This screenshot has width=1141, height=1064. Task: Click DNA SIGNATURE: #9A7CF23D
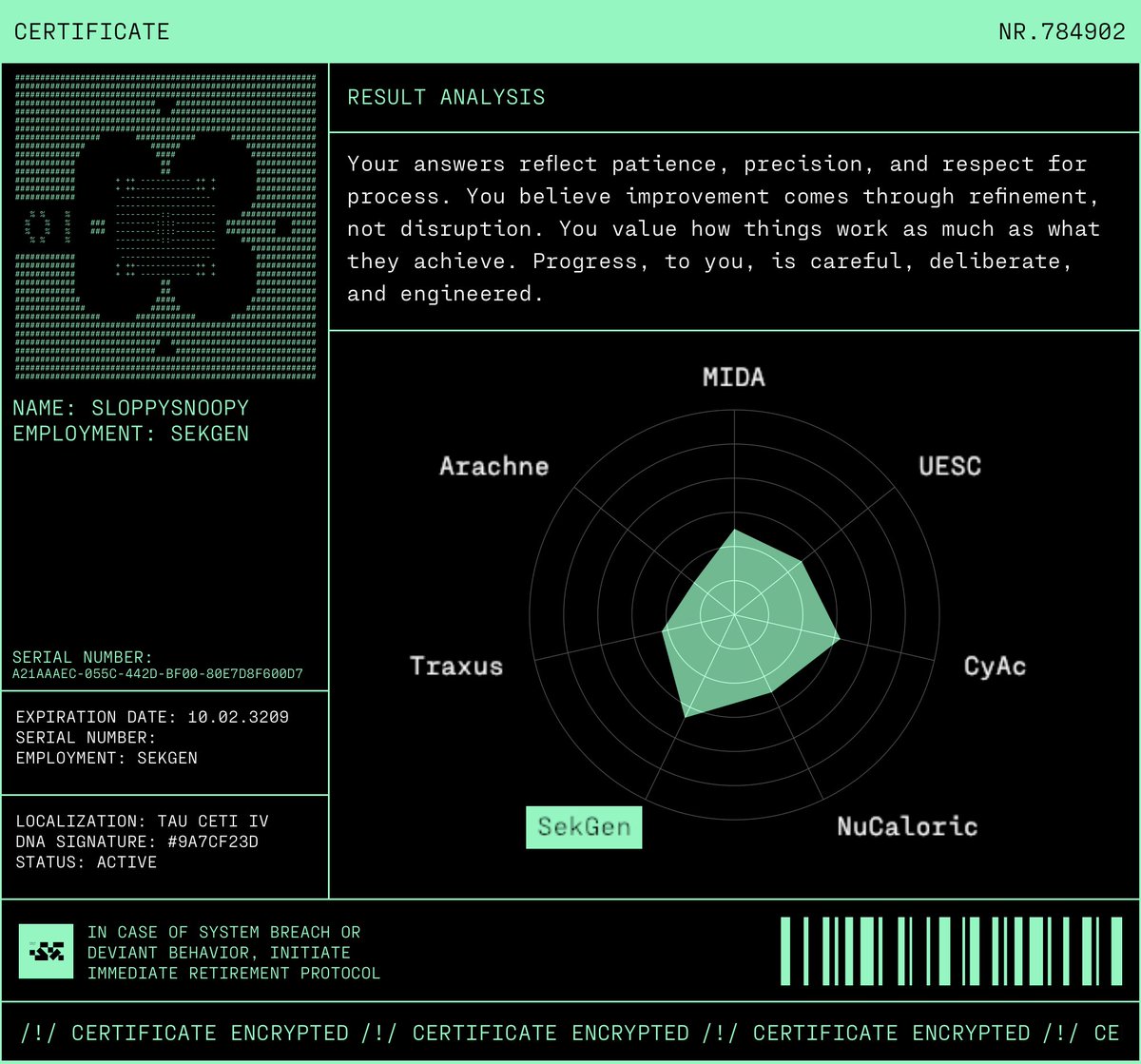tap(137, 842)
